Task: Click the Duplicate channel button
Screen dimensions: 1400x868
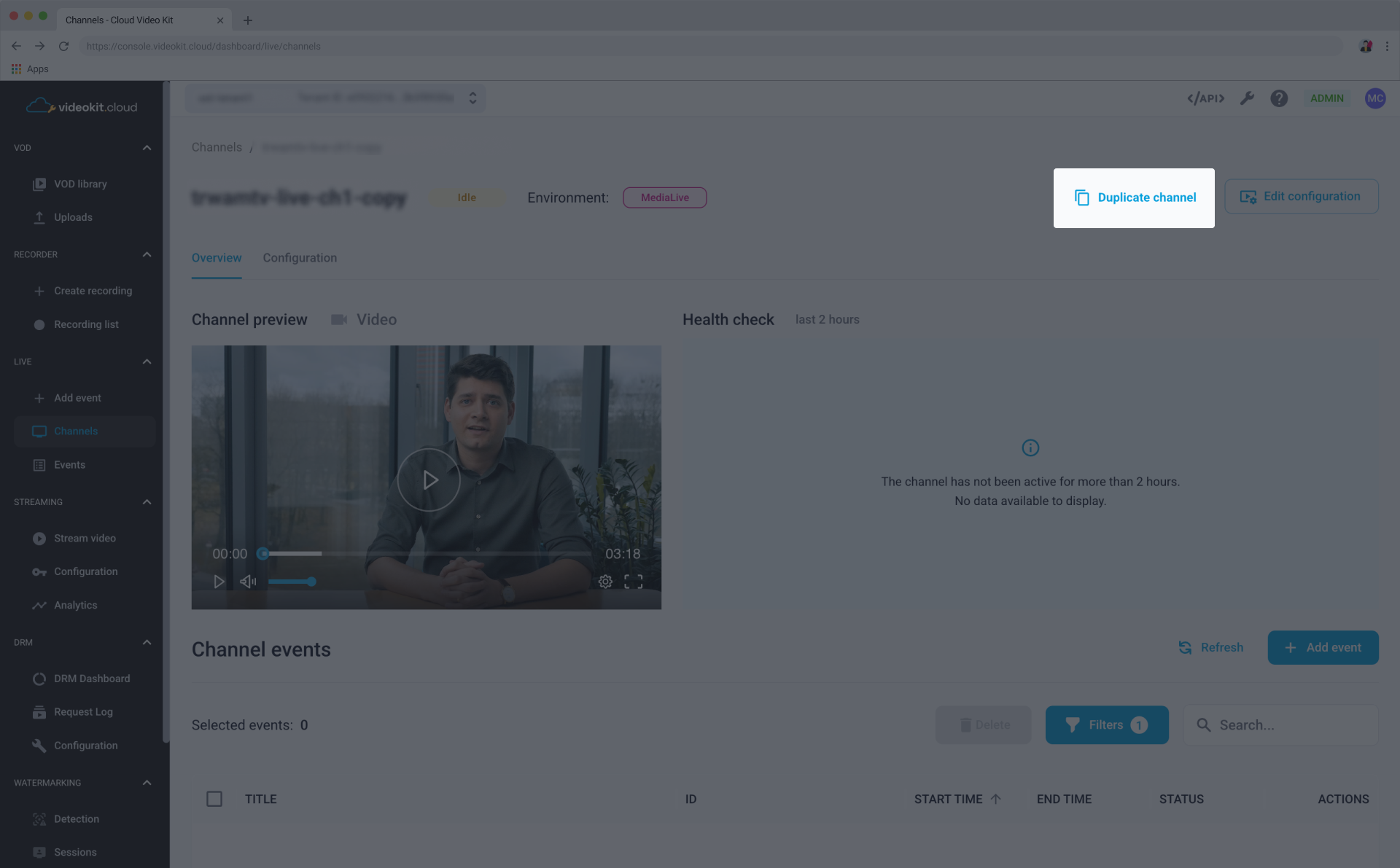Action: tap(1134, 198)
